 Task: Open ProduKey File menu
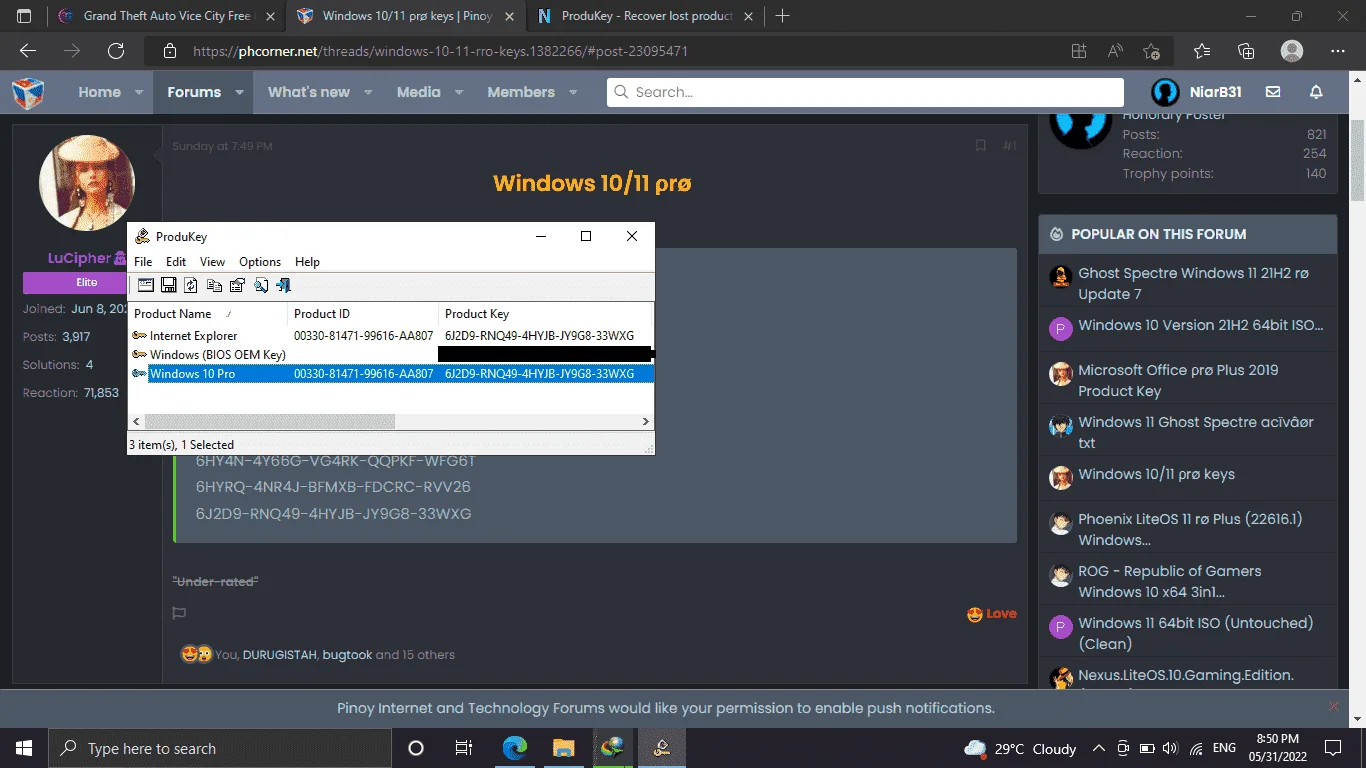click(143, 262)
